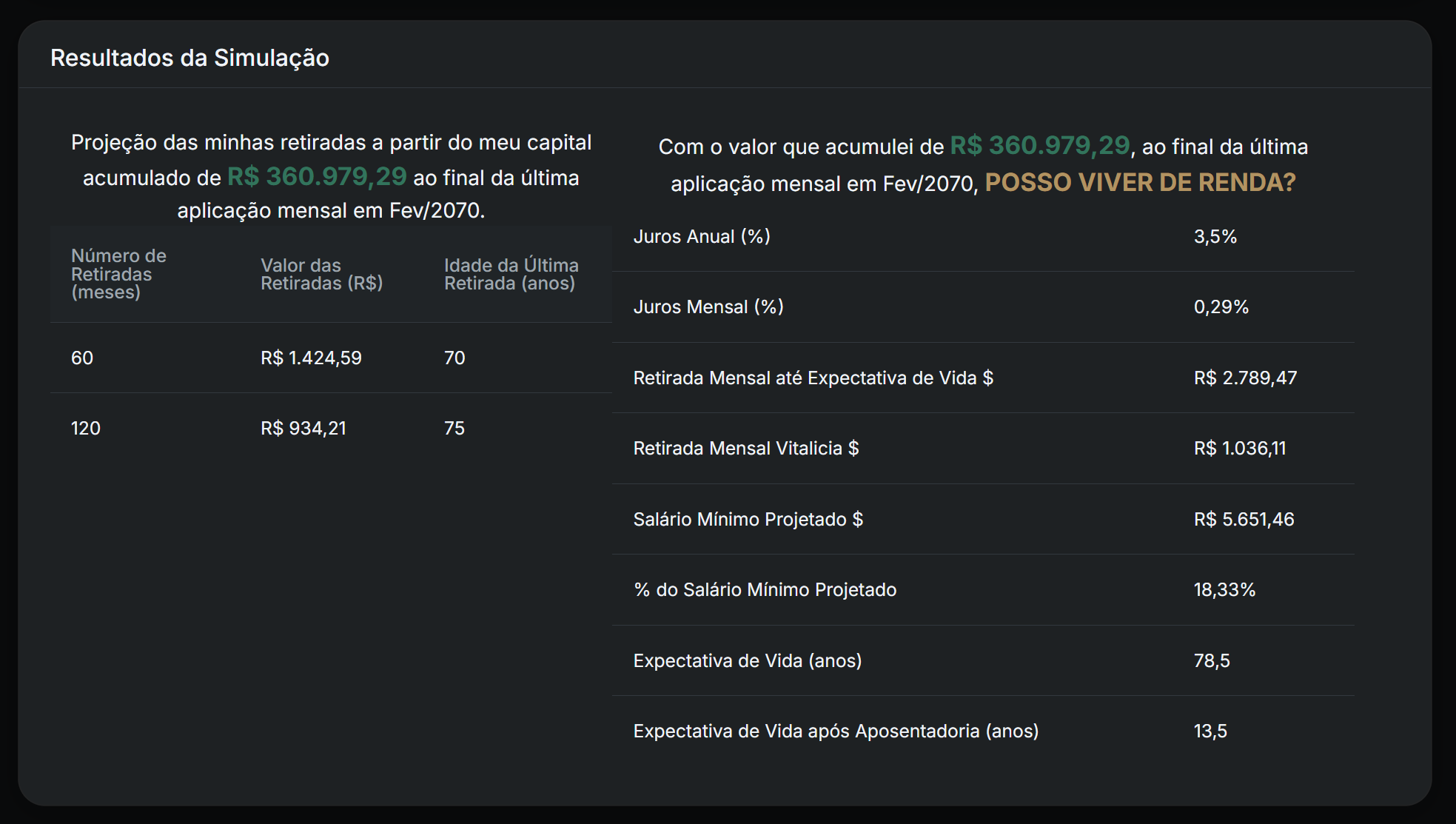
Task: Click the "Número de Retiradas (meses)" column header
Action: coord(118,274)
